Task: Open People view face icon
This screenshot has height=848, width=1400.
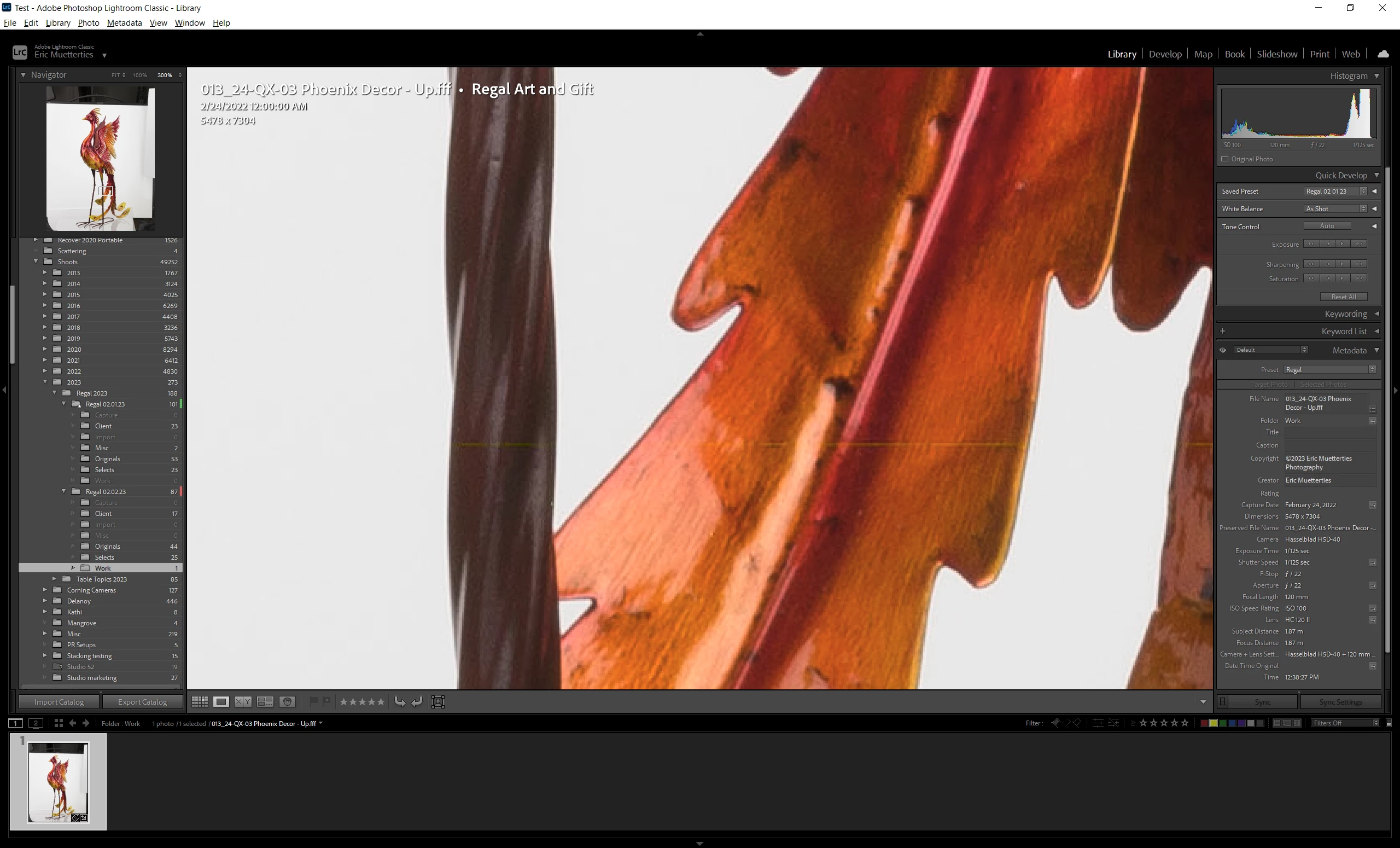Action: 288,702
